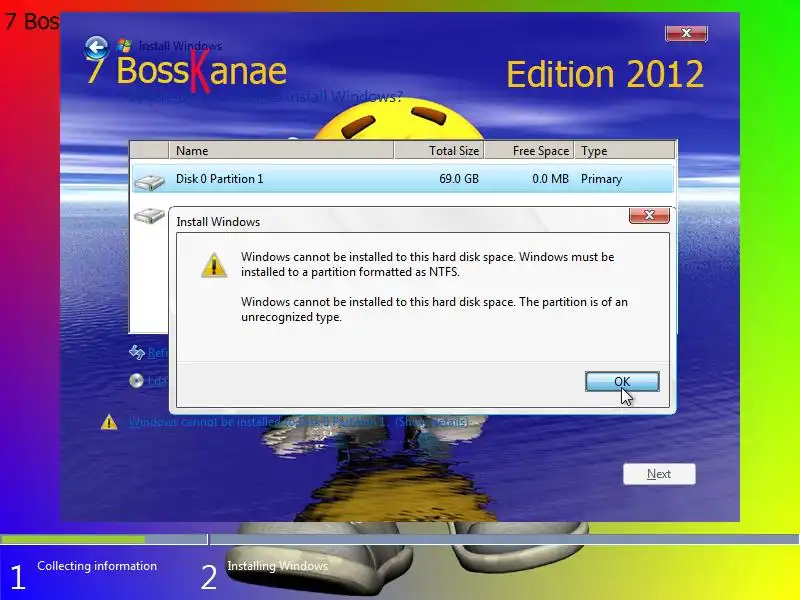The width and height of the screenshot is (800, 600).
Task: Click the second disk drive icon
Action: pyautogui.click(x=149, y=216)
